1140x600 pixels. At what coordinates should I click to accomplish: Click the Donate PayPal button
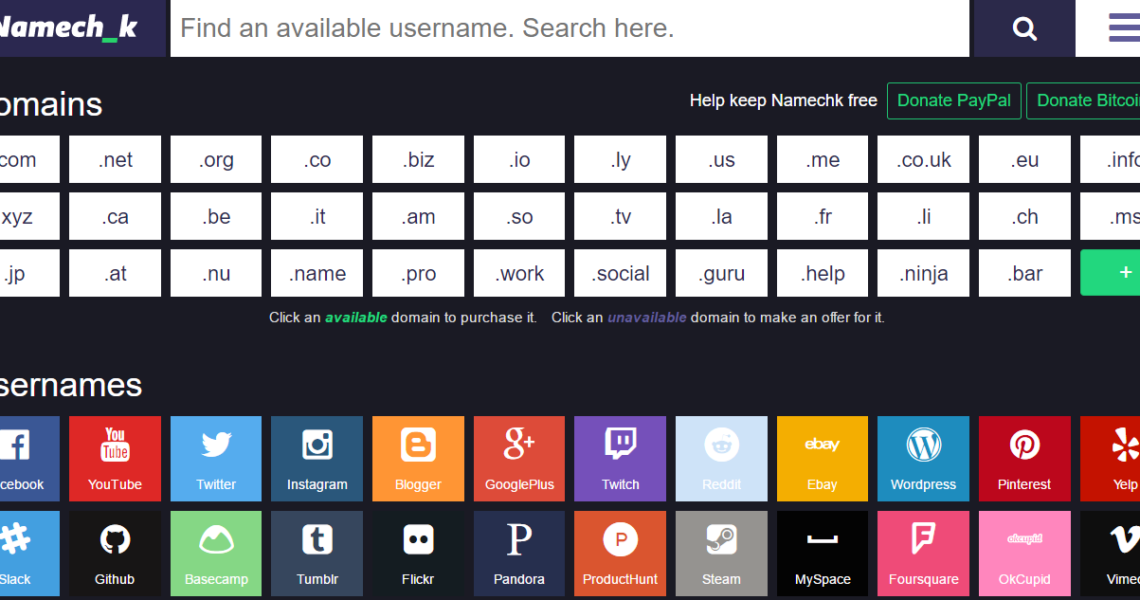coord(954,101)
